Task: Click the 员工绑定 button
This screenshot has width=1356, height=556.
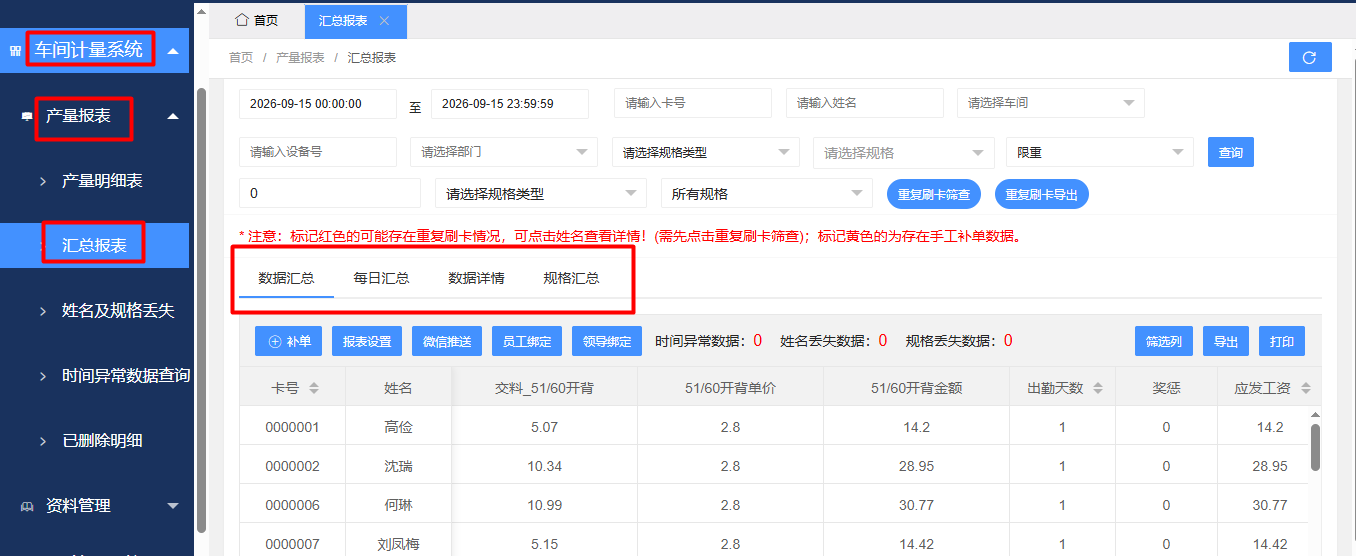Action: (527, 341)
